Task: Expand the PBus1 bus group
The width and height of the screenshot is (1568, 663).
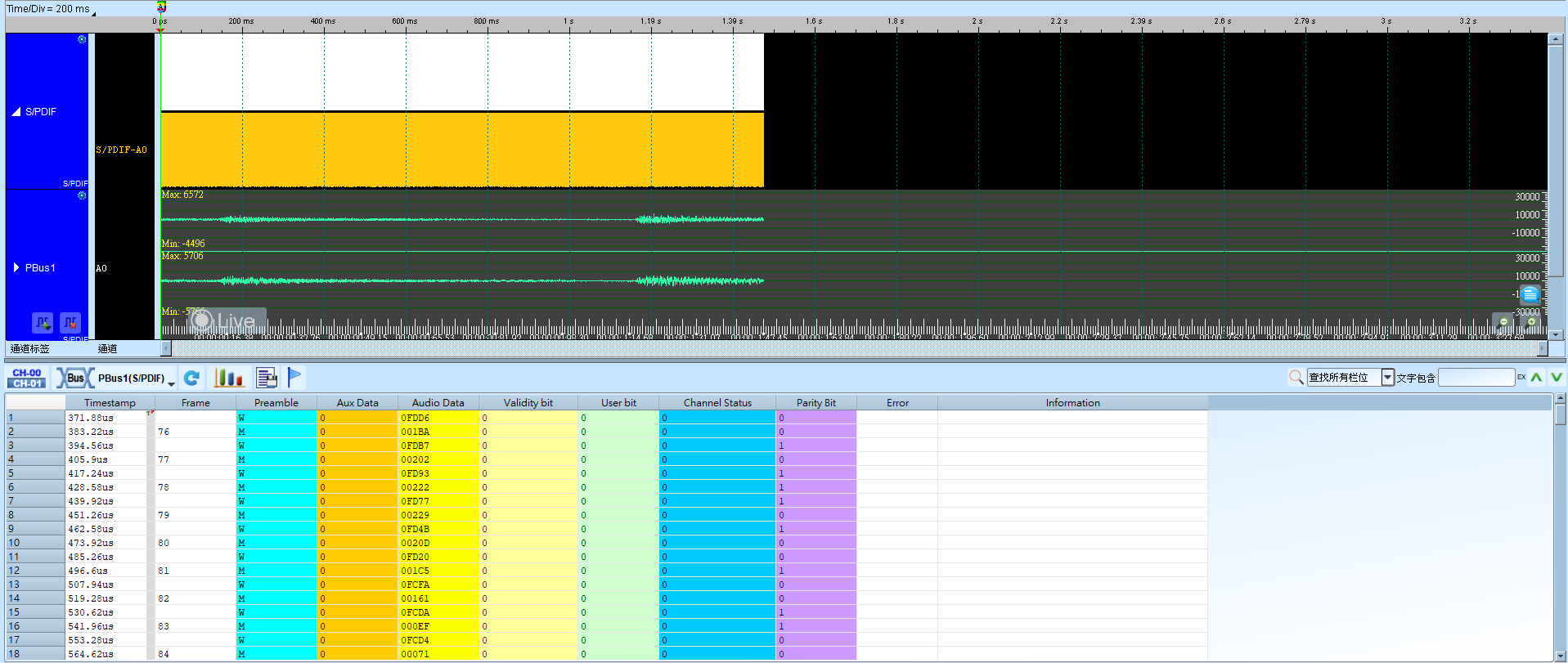Action: click(x=16, y=267)
